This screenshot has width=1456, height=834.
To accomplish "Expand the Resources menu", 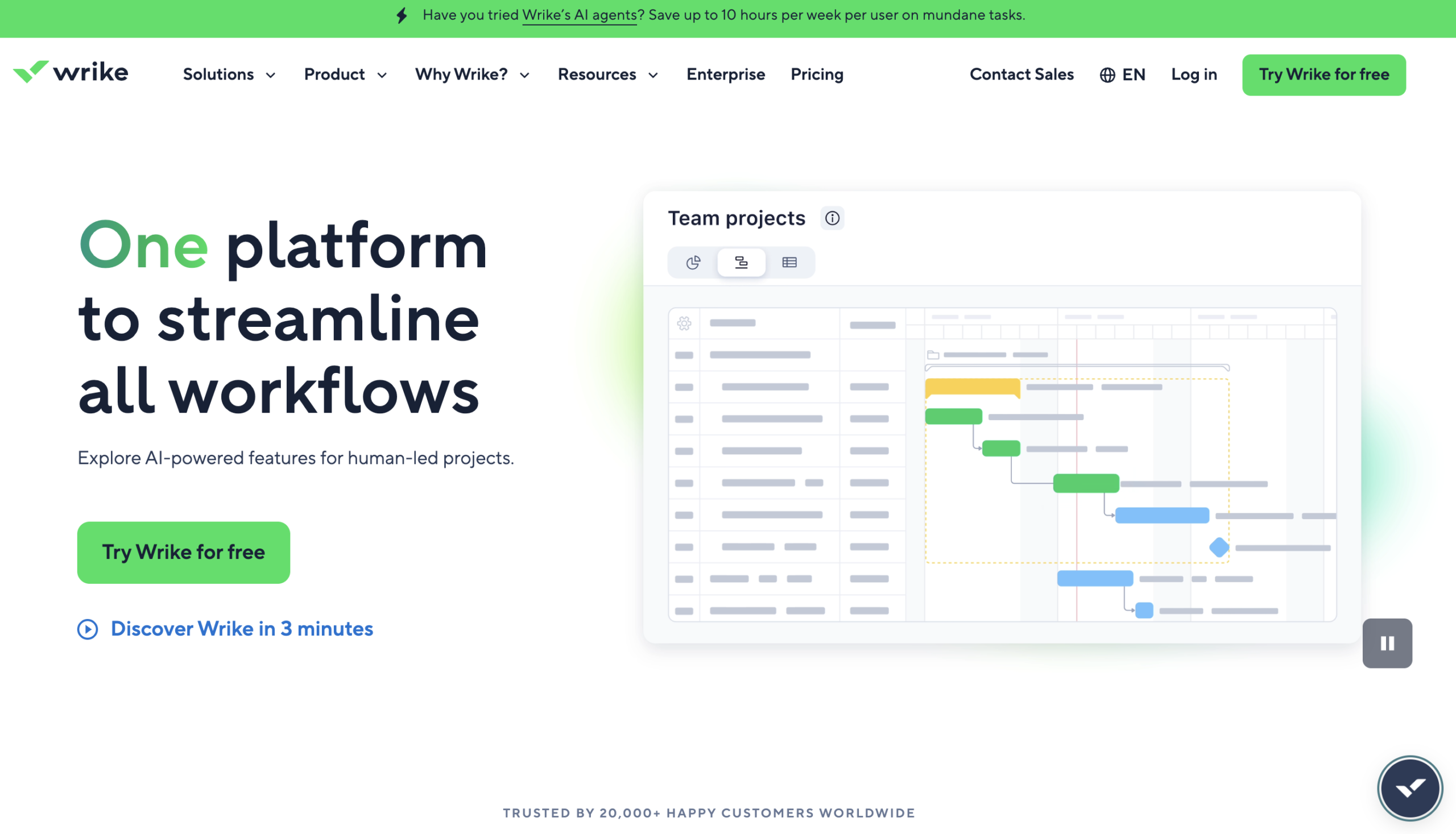I will [x=608, y=74].
